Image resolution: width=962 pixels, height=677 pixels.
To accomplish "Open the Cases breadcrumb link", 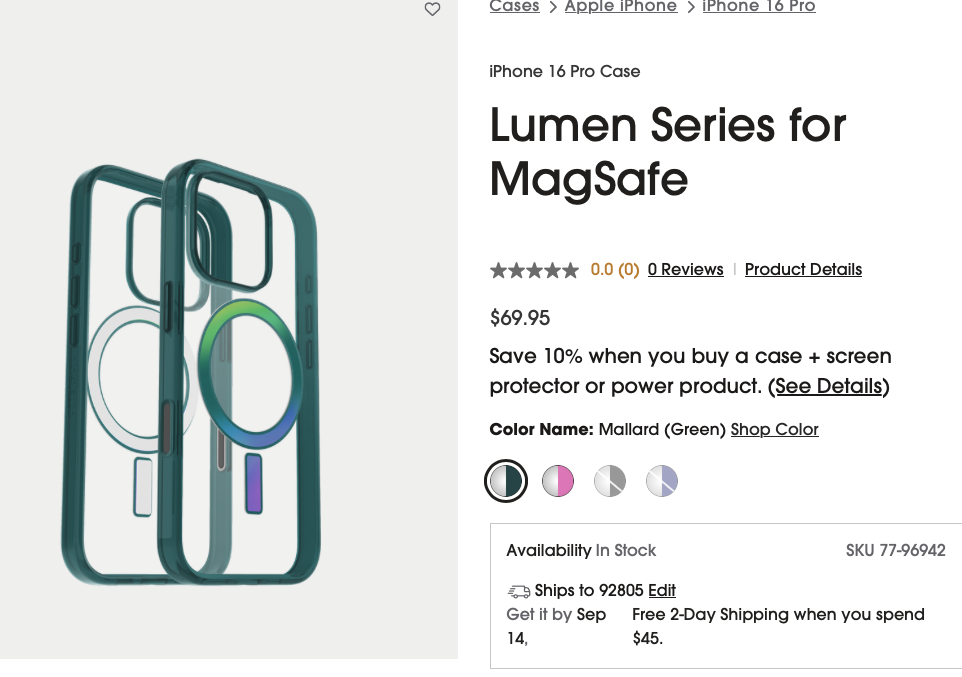I will 514,7.
